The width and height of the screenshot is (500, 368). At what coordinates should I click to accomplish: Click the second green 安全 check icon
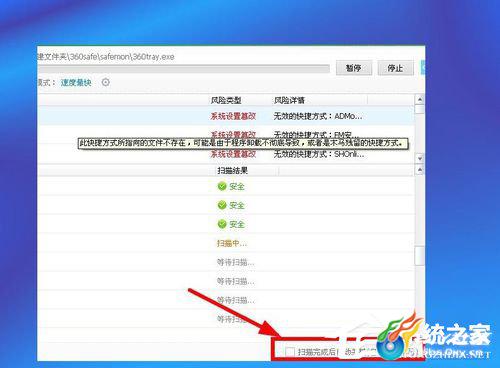222,205
